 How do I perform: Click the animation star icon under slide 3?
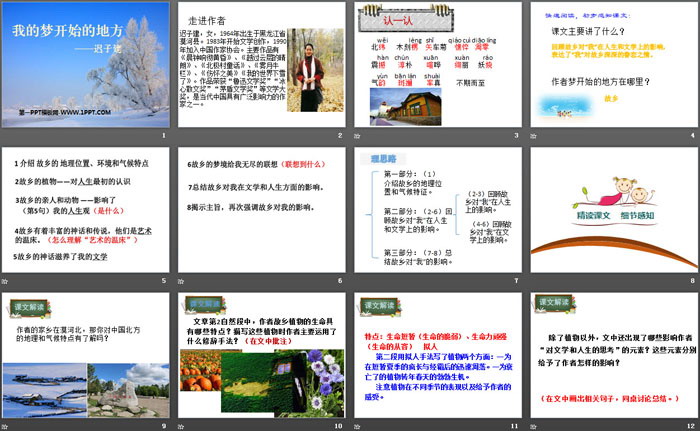click(357, 136)
